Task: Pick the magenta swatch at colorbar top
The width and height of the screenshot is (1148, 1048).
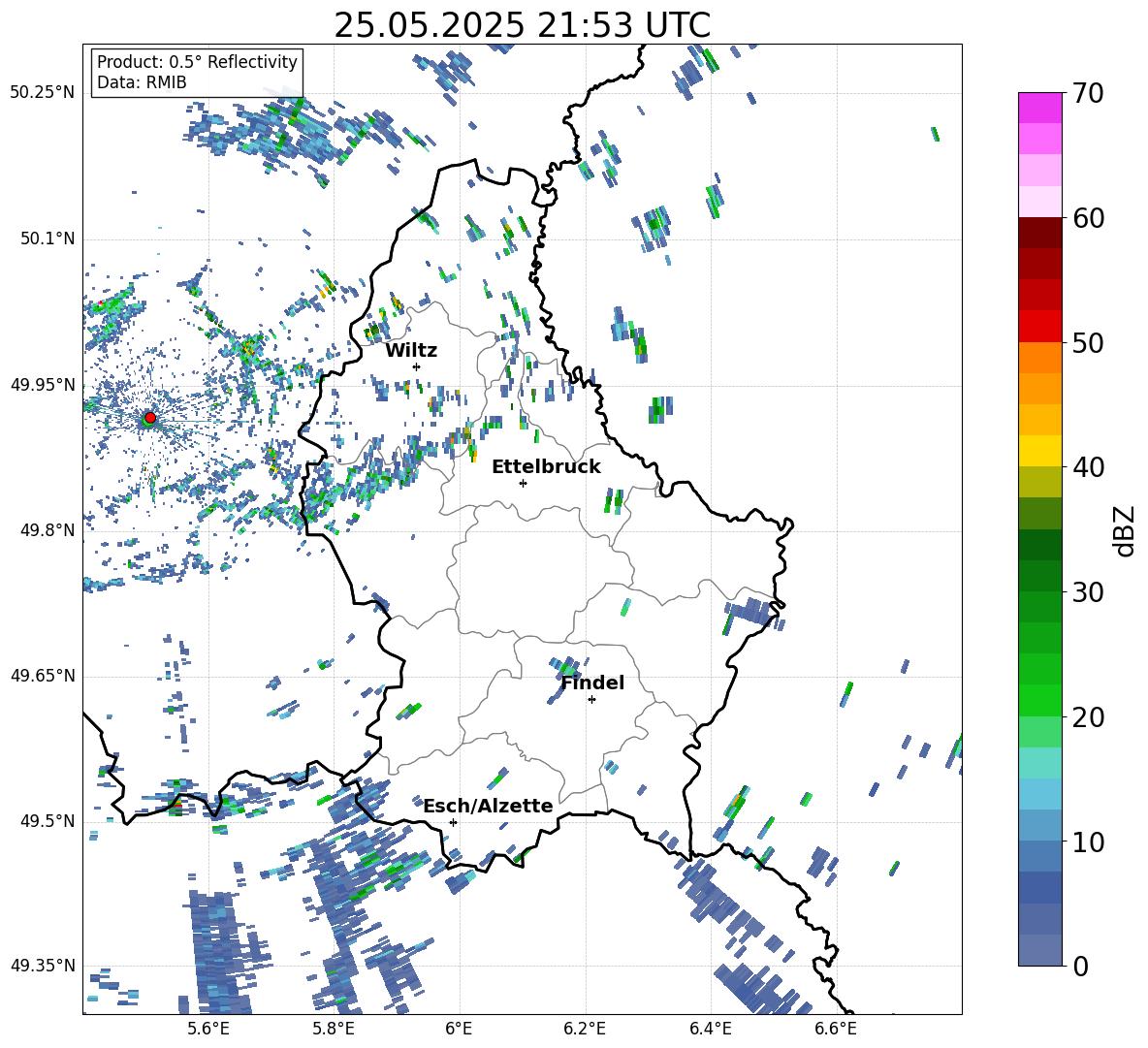Action: pyautogui.click(x=1040, y=108)
